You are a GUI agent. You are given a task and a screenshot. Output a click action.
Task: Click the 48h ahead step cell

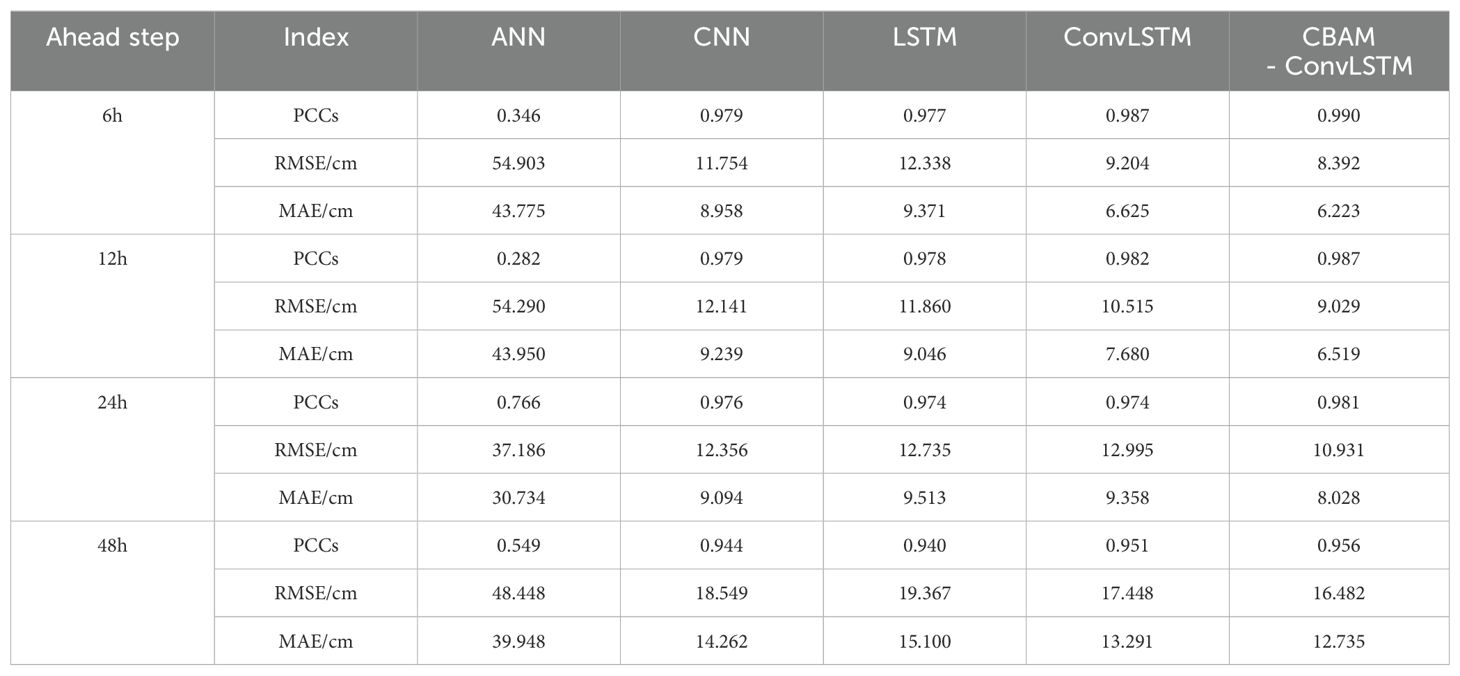[x=112, y=546]
